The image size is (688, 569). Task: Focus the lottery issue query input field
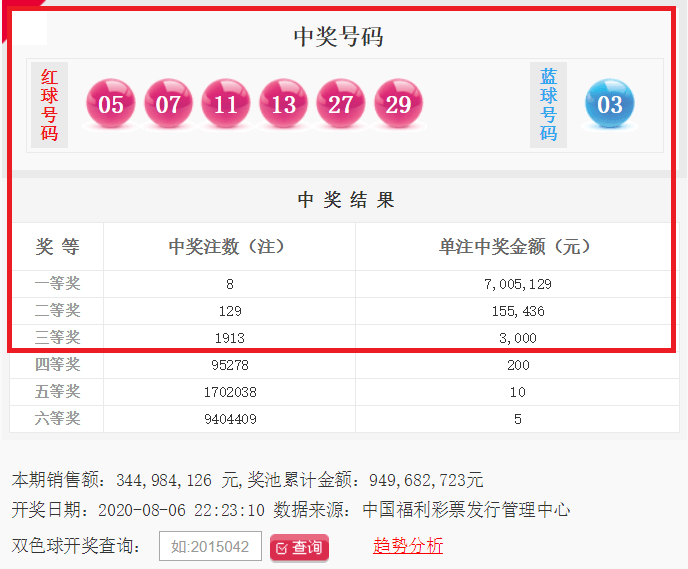210,546
